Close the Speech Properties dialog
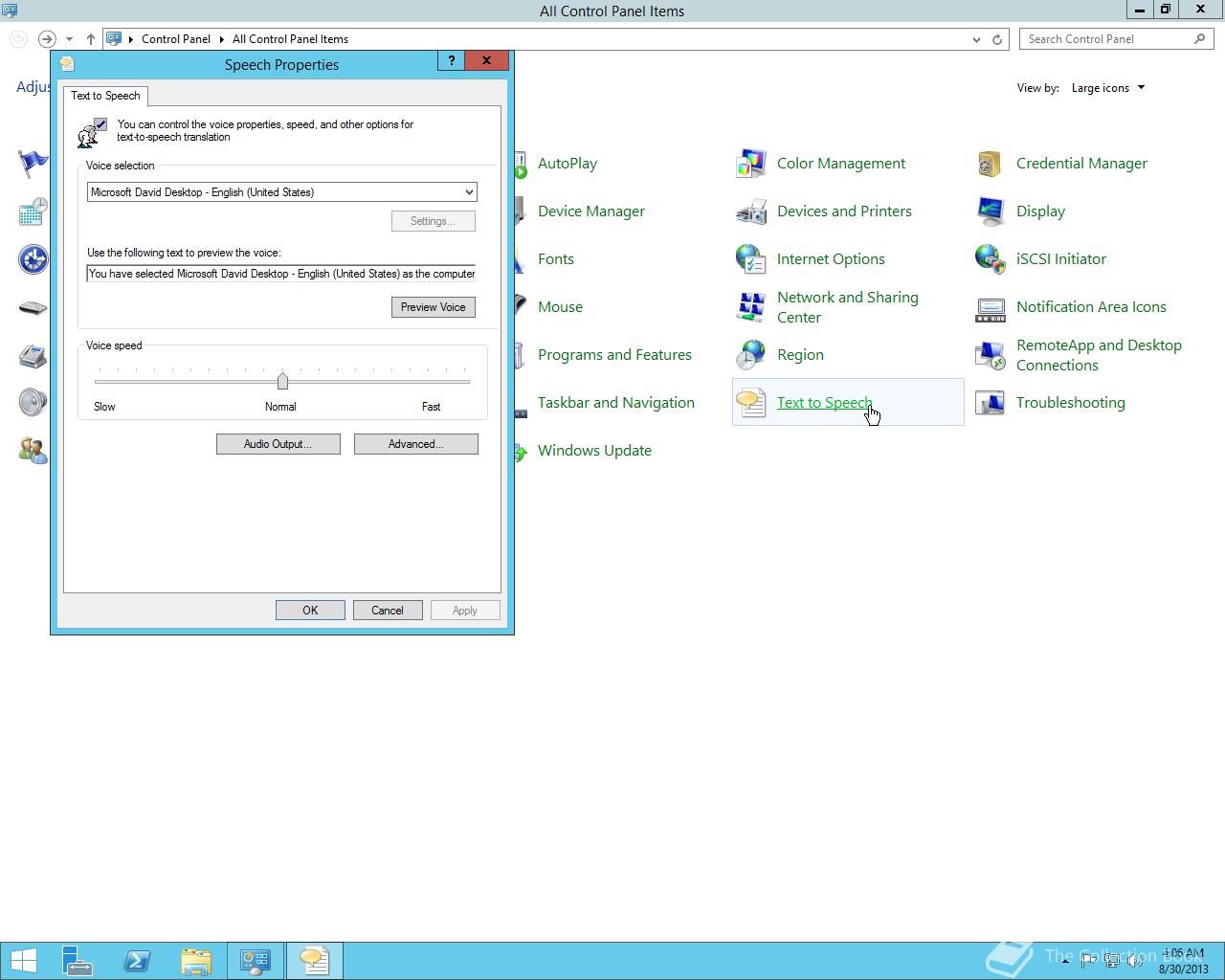This screenshot has width=1225, height=980. [486, 60]
